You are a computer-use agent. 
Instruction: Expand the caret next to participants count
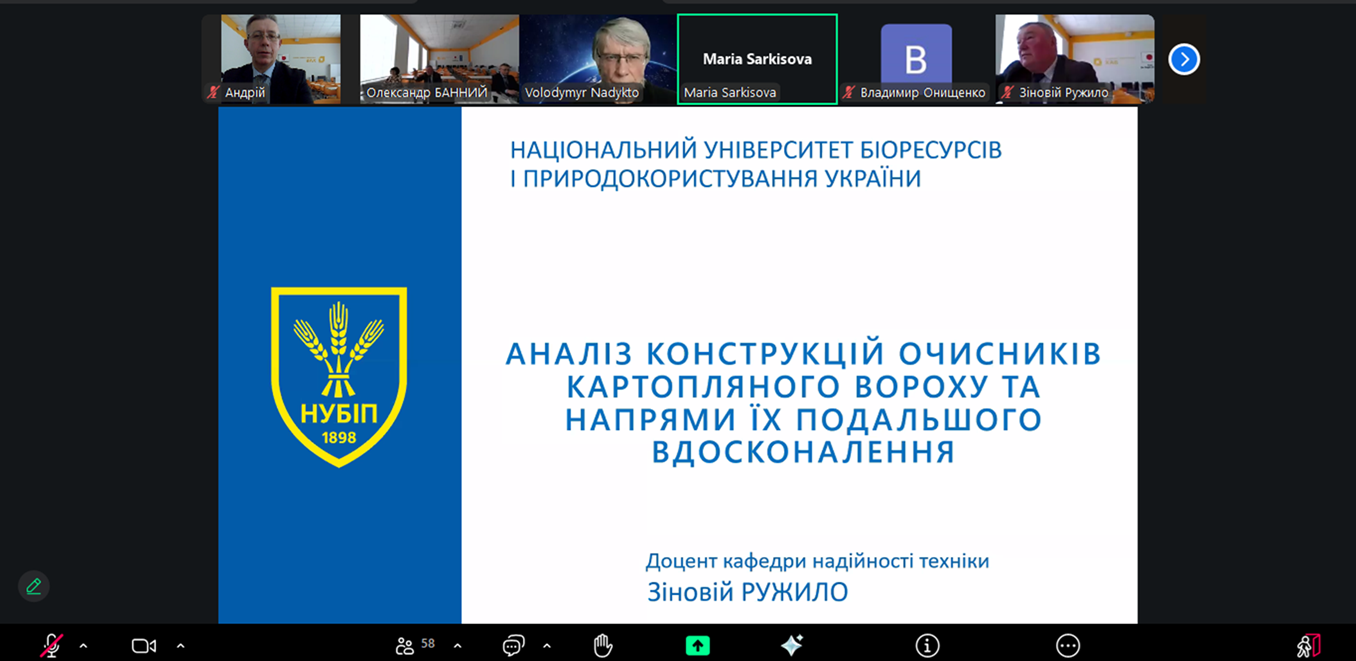pos(457,646)
